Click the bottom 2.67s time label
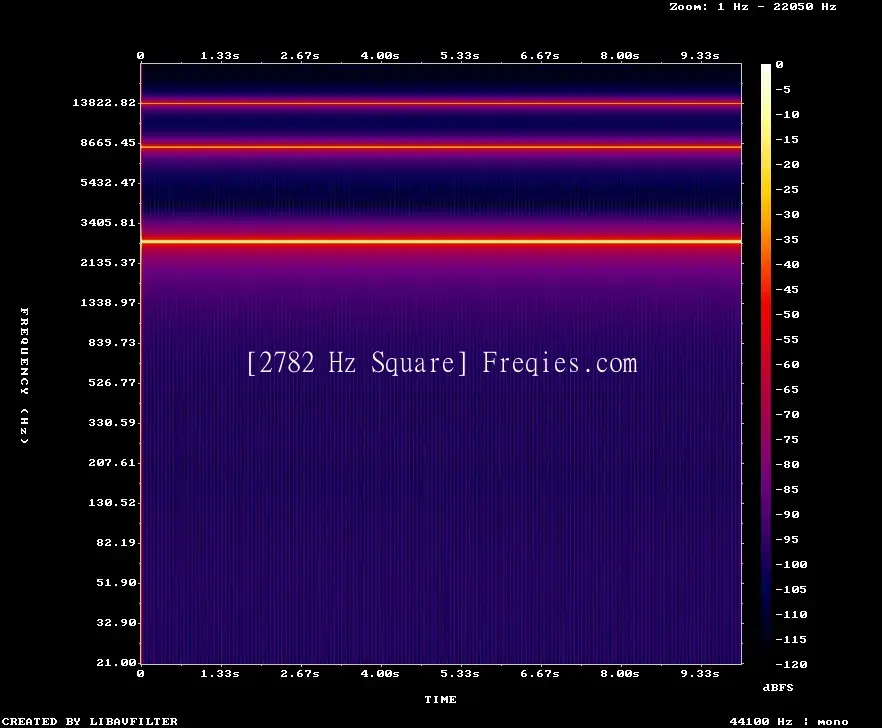This screenshot has height=728, width=882. (300, 673)
